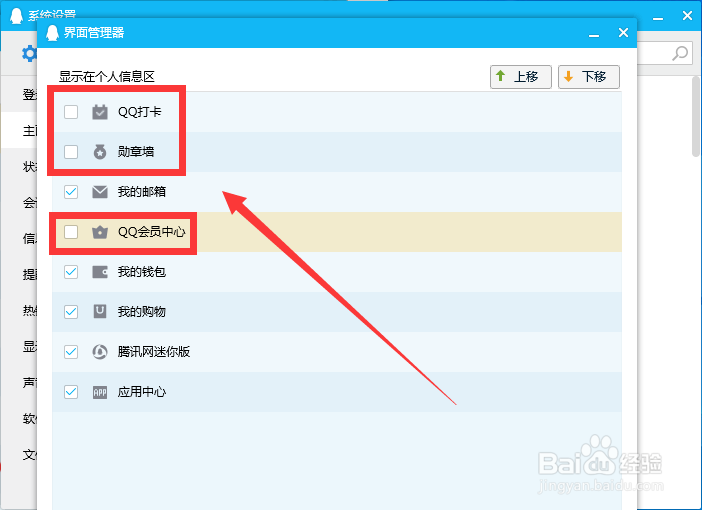
Task: Select the QQ会员中心 label text
Action: click(x=151, y=232)
